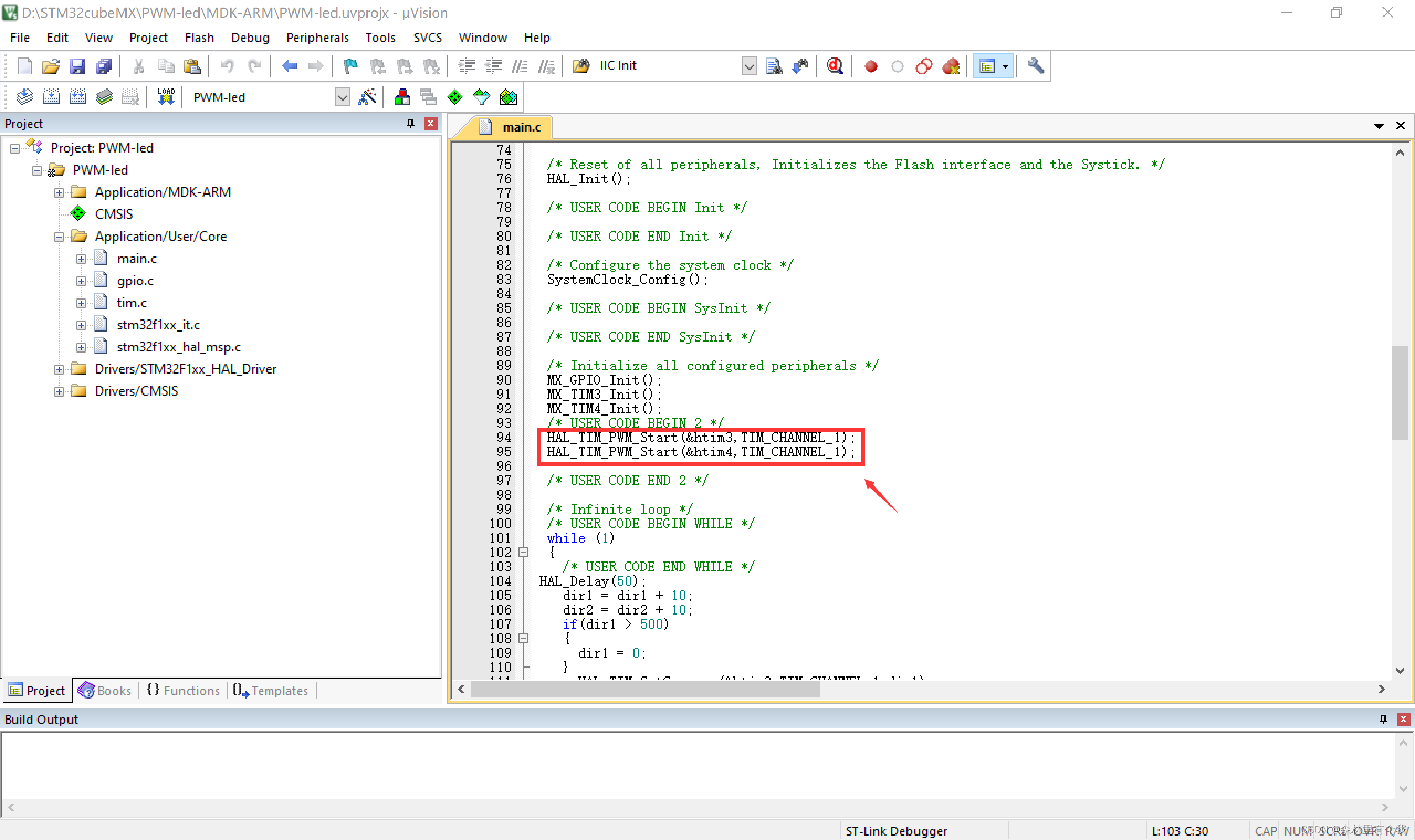Open the Debug menu
Image resolution: width=1415 pixels, height=840 pixels.
(x=250, y=38)
